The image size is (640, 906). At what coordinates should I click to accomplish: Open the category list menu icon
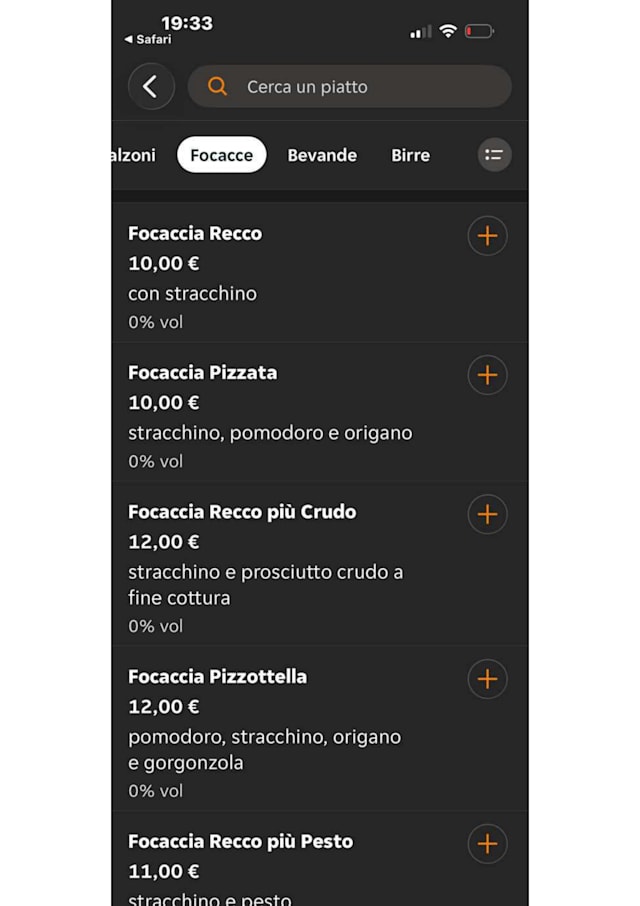tap(493, 155)
